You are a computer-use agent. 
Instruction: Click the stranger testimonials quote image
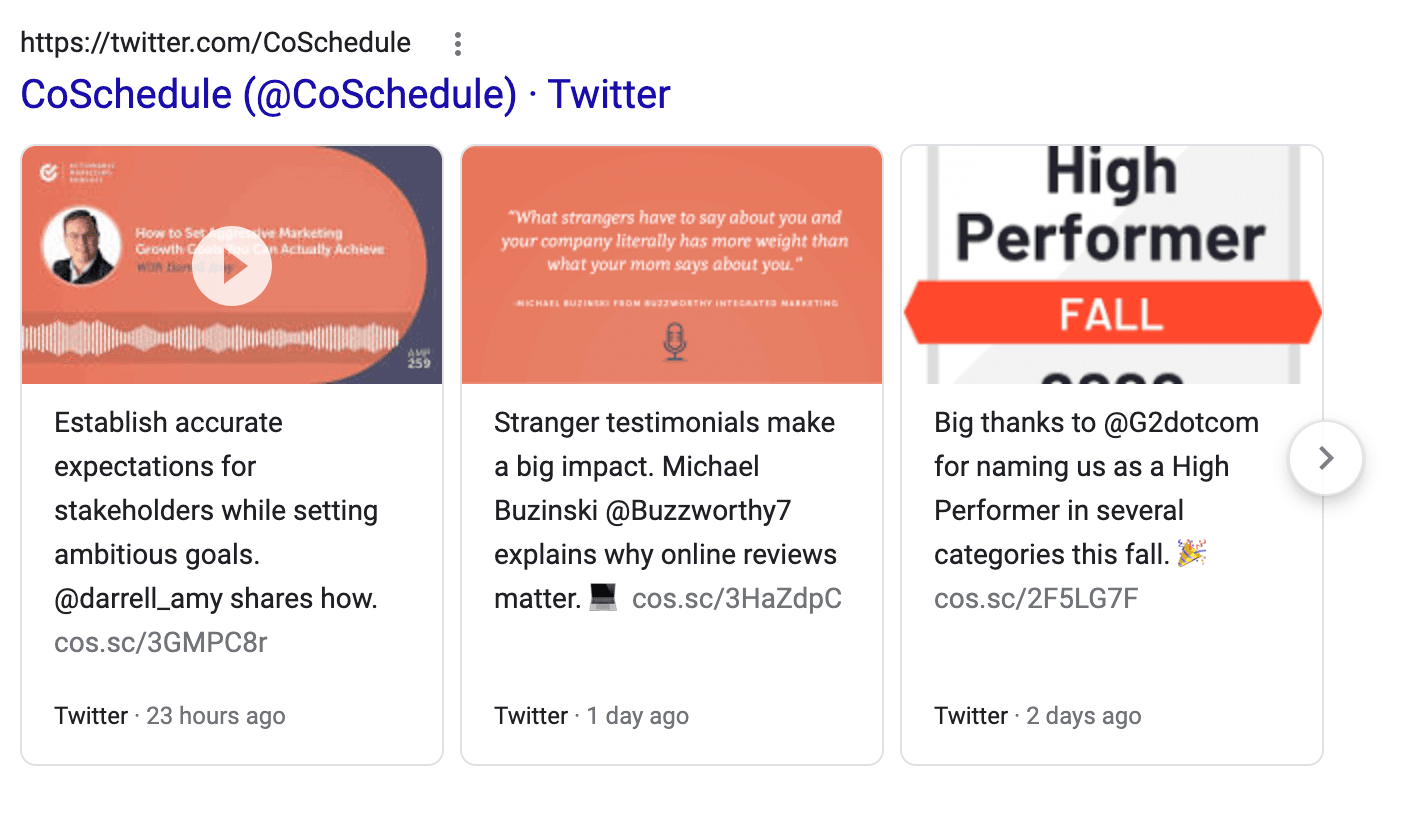671,265
